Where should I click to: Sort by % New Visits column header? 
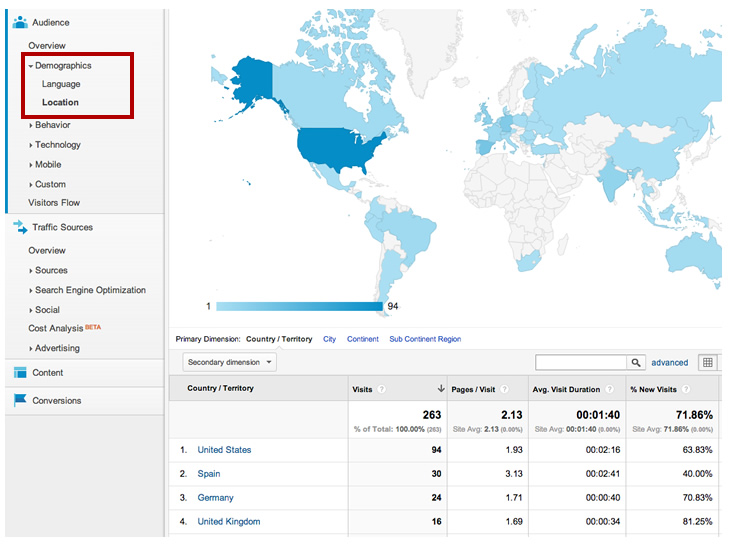653,389
